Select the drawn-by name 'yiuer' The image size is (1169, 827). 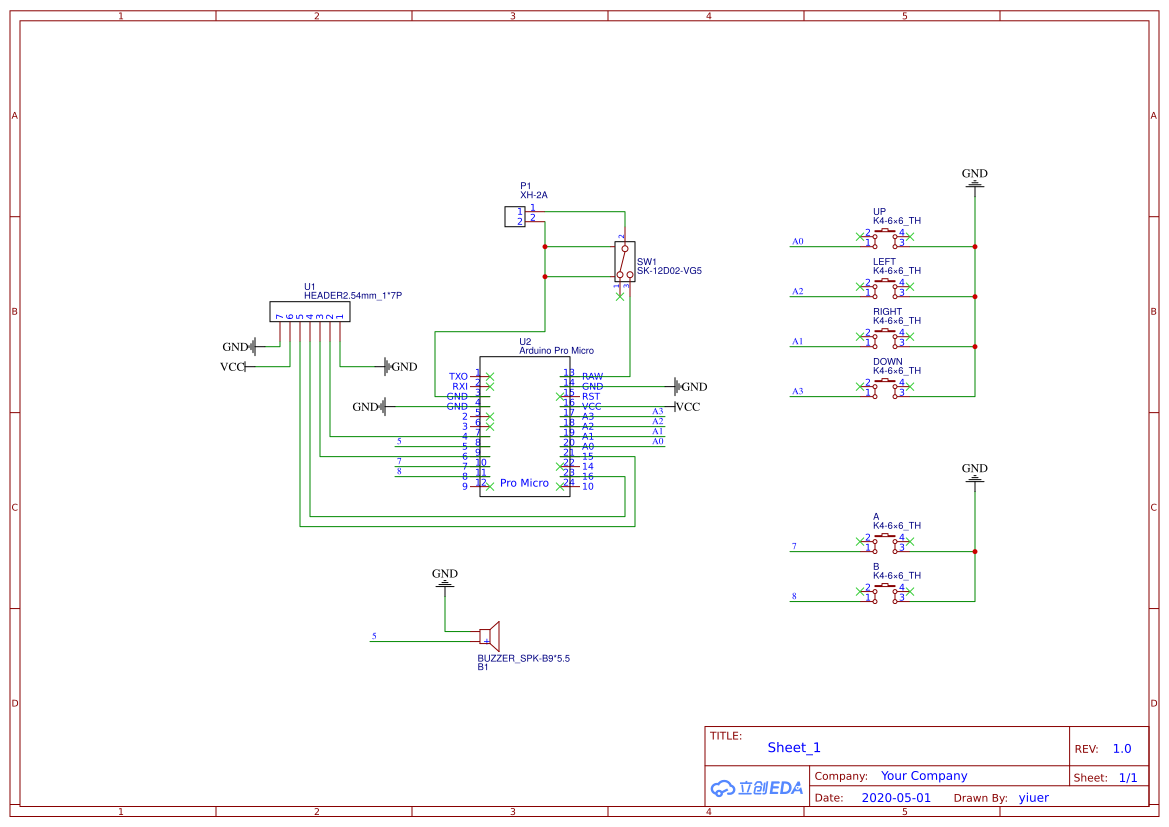1033,798
